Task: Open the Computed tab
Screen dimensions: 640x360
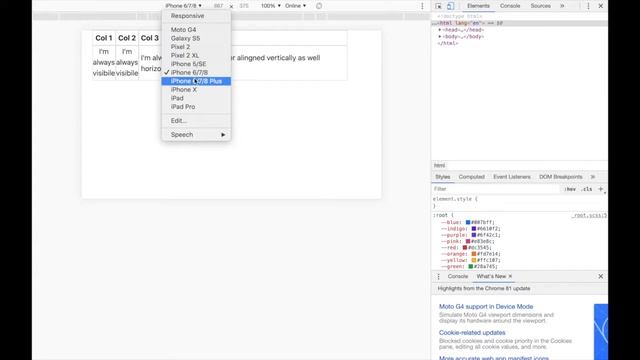Action: point(471,177)
